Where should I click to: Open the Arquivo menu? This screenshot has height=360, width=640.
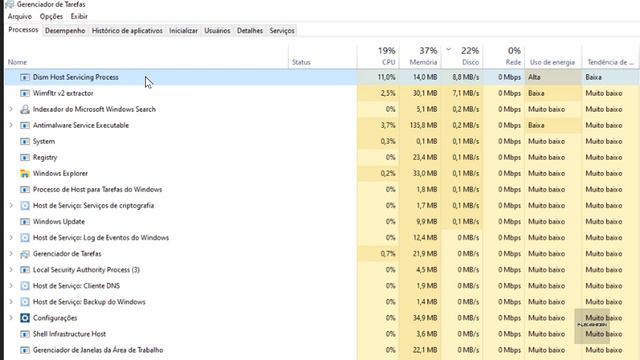pyautogui.click(x=20, y=16)
